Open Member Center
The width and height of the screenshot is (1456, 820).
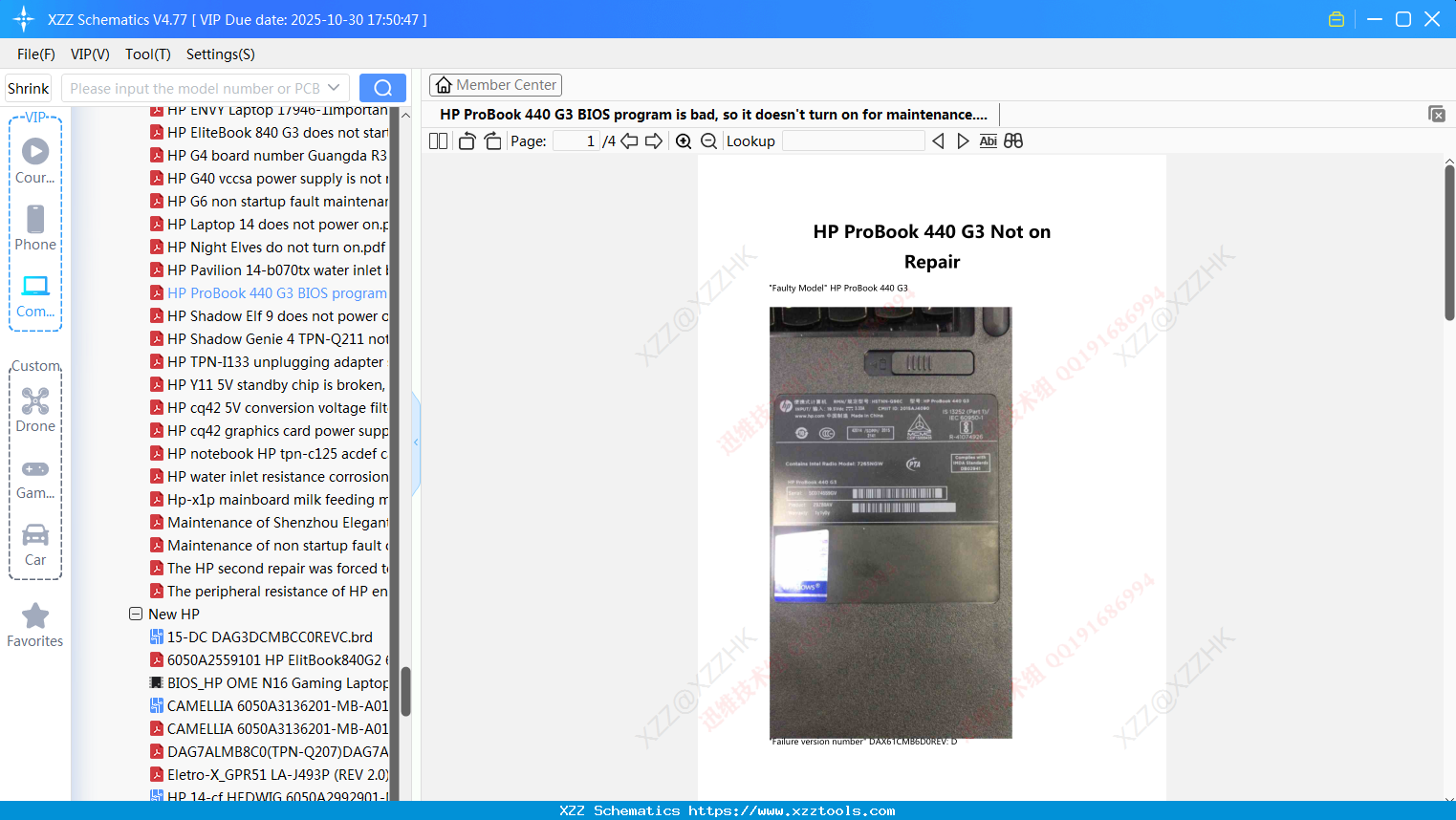(495, 85)
